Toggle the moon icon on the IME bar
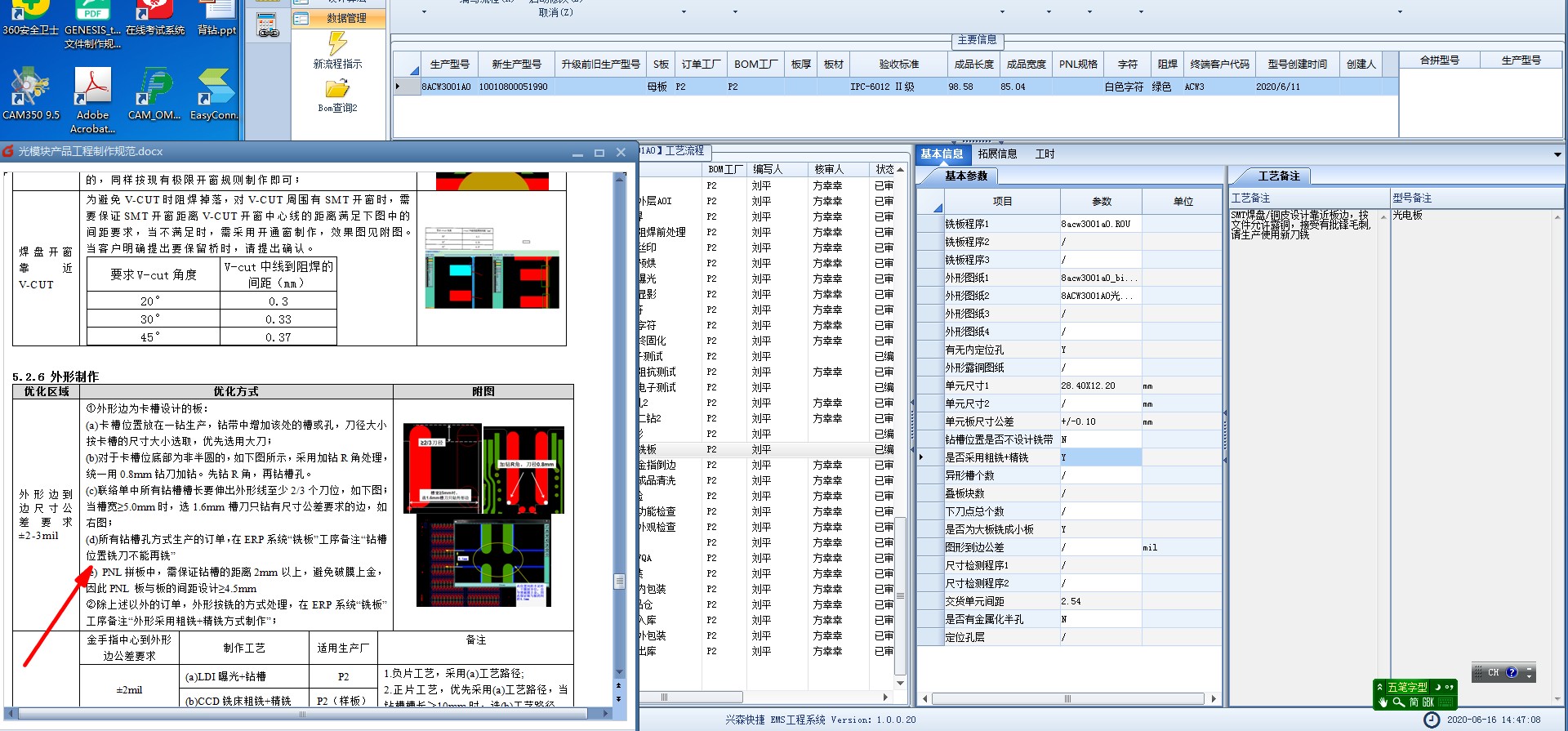1568x731 pixels. tap(1439, 687)
